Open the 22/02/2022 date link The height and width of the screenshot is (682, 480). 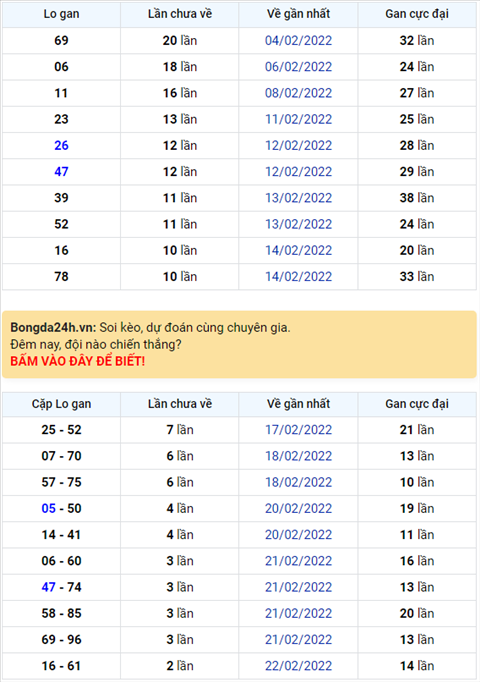click(298, 665)
